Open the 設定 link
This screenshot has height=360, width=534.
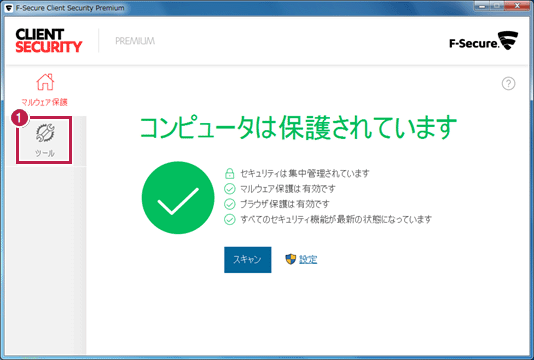coord(308,260)
